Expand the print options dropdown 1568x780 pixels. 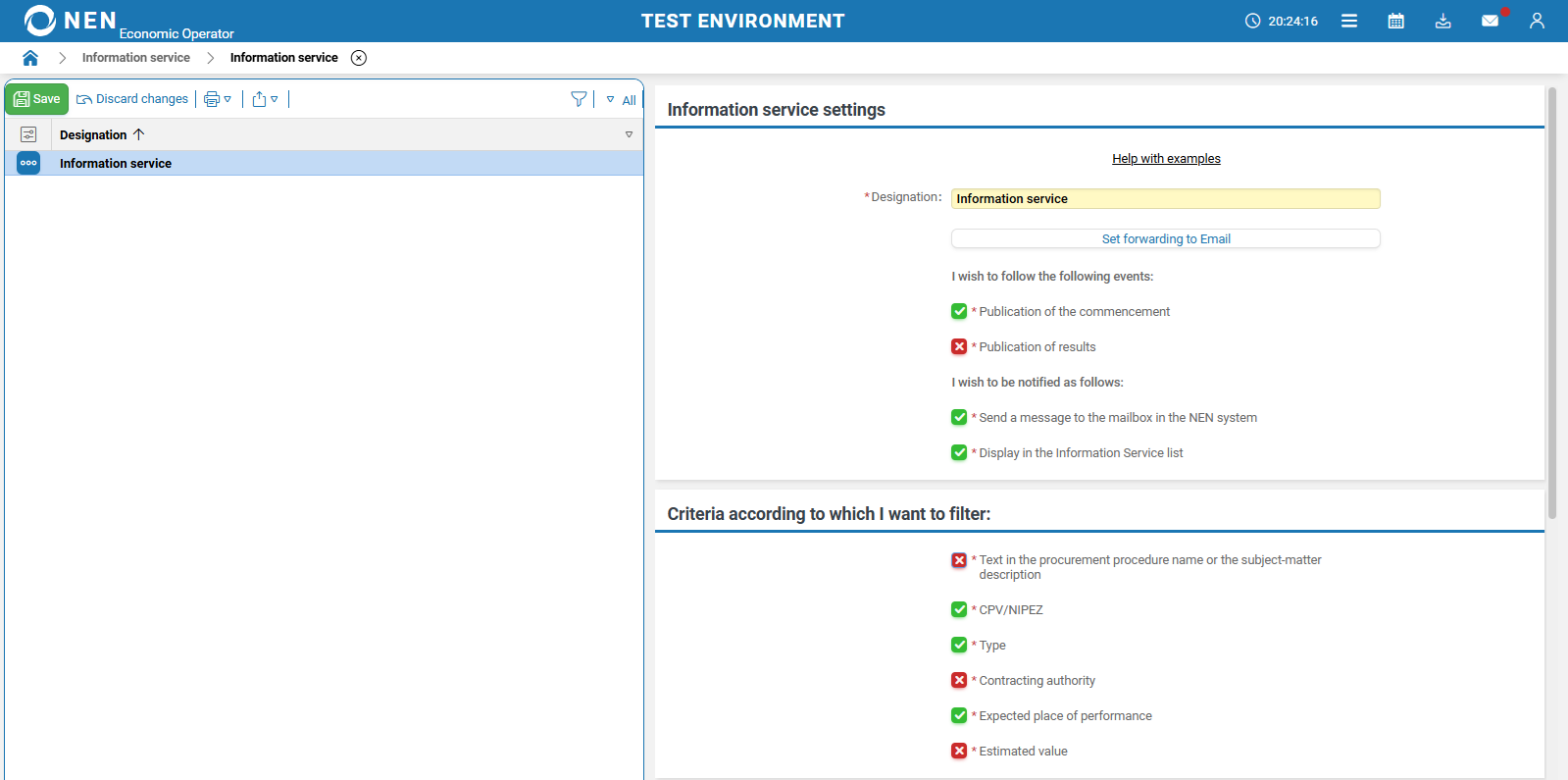pos(218,99)
